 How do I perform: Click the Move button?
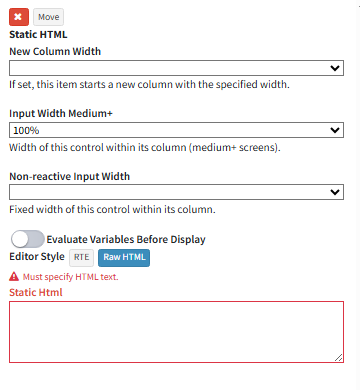tap(48, 17)
